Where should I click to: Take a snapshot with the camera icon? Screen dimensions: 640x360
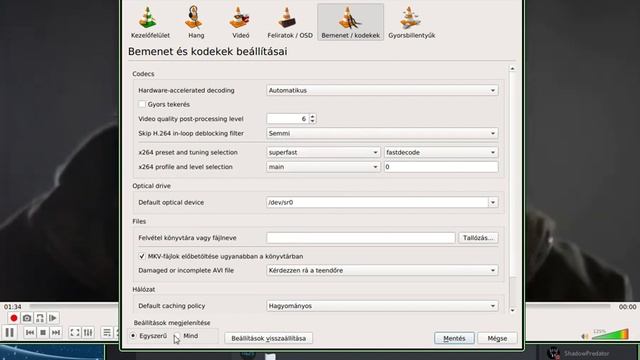point(27,318)
